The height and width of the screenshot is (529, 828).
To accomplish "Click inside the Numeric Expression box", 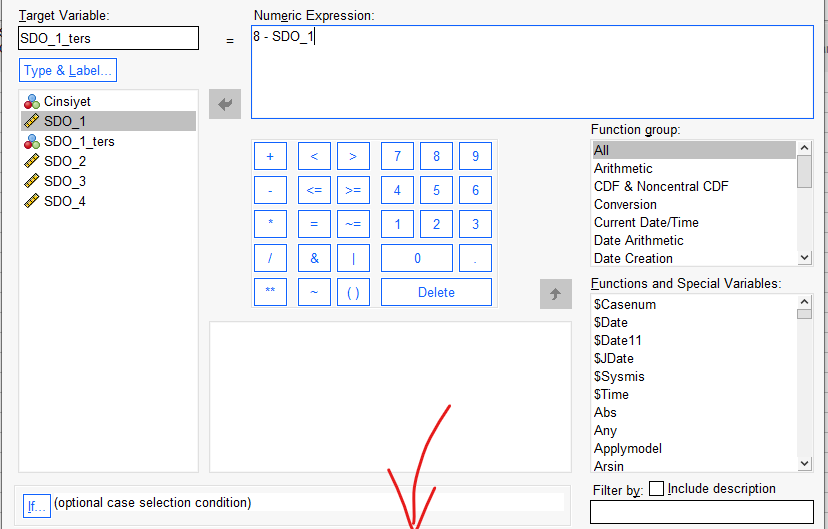I will (532, 72).
